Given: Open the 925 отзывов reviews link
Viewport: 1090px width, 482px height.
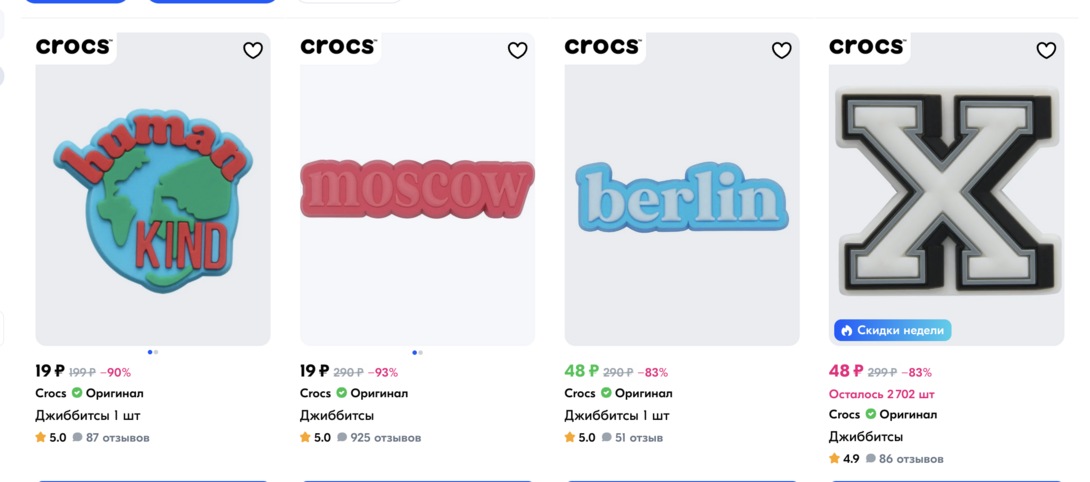Looking at the screenshot, I should [x=378, y=438].
